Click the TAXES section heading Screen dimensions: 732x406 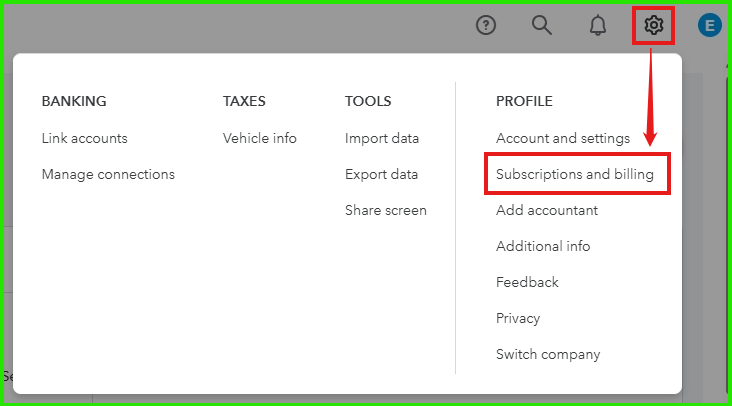[244, 101]
